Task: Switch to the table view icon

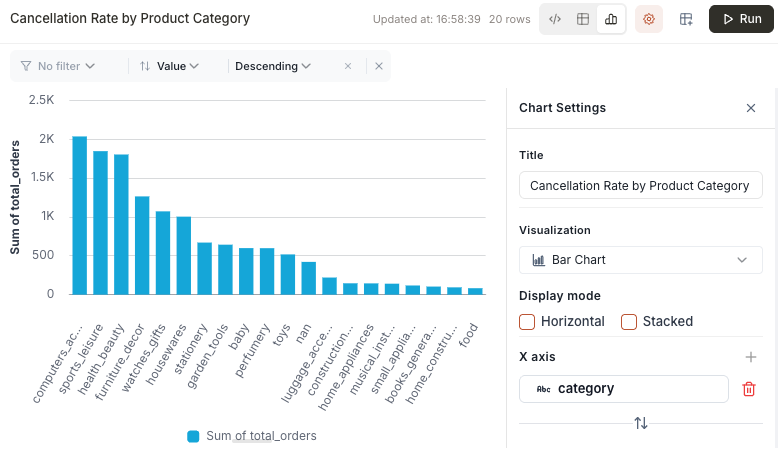Action: click(583, 19)
